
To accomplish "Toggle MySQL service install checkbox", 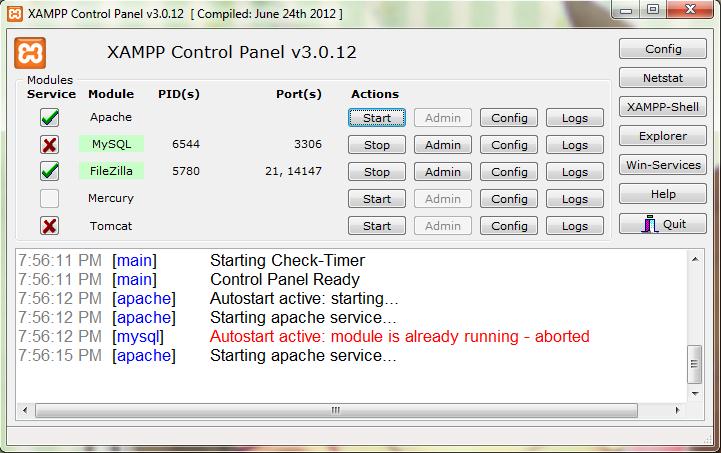I will [x=49, y=145].
